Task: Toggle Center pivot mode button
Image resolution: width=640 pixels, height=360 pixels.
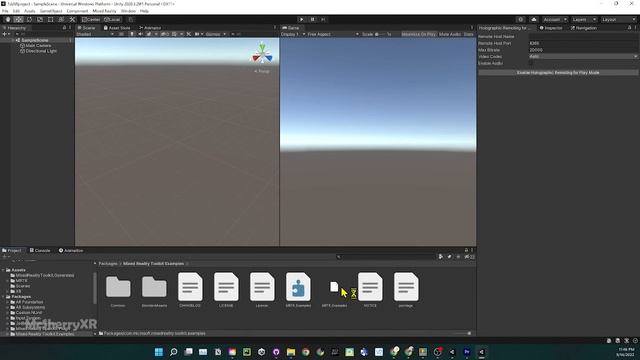Action: (91, 20)
